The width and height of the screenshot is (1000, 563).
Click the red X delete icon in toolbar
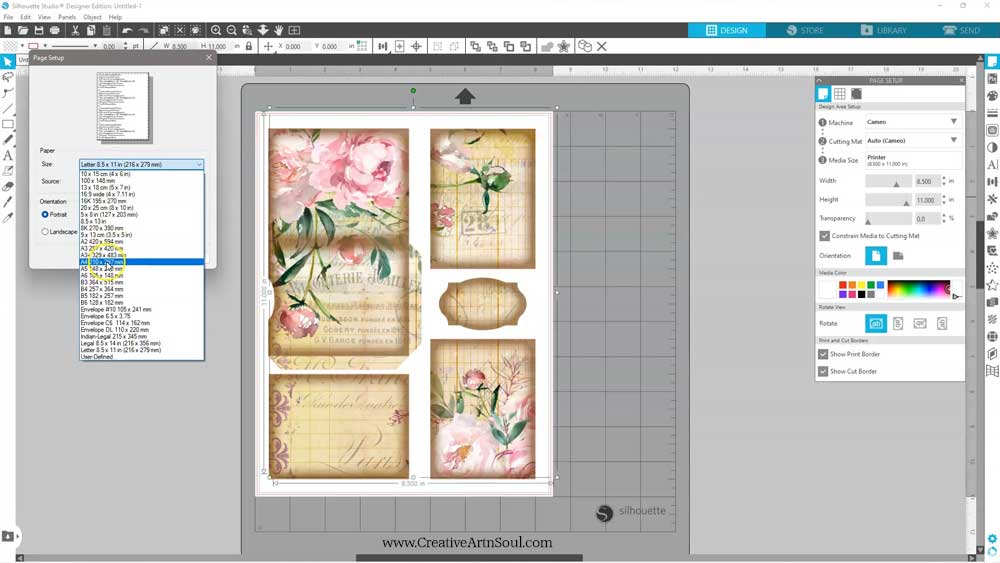601,46
